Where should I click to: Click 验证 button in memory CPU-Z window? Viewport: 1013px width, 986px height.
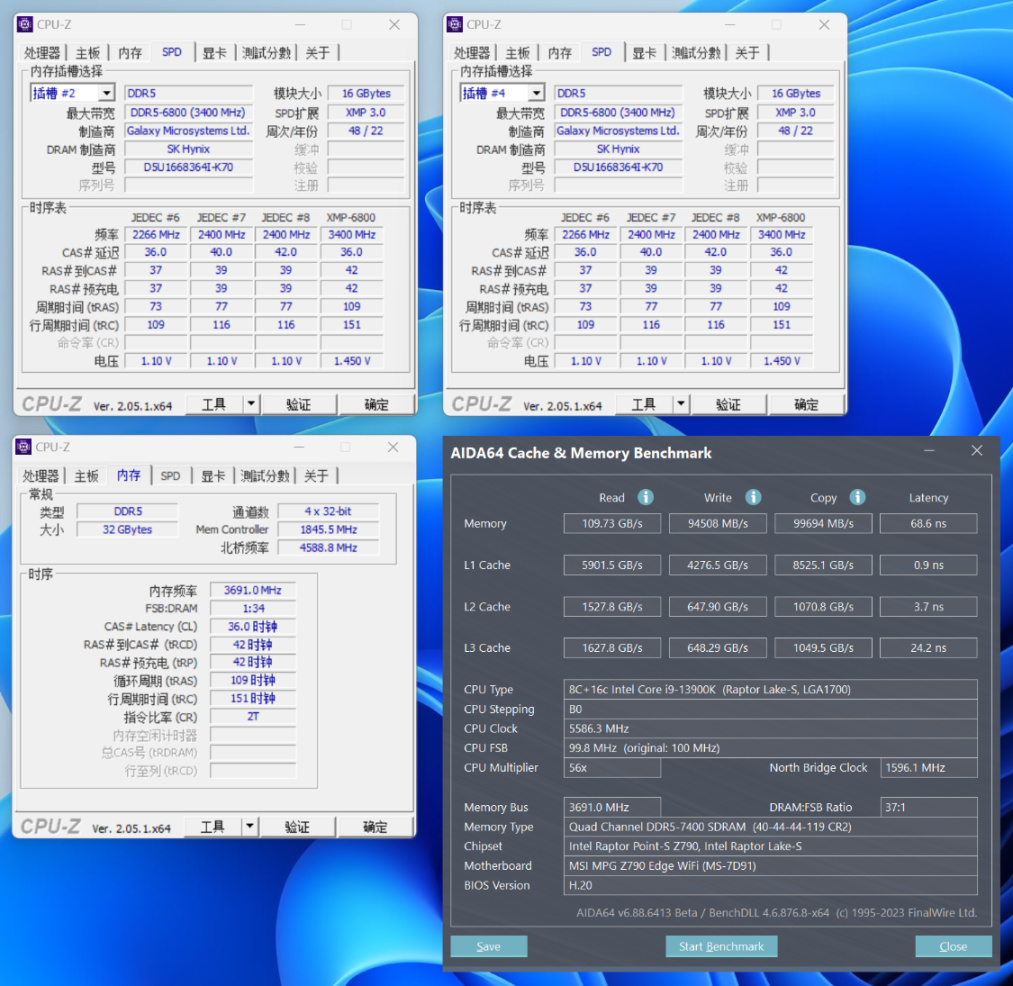click(x=297, y=826)
